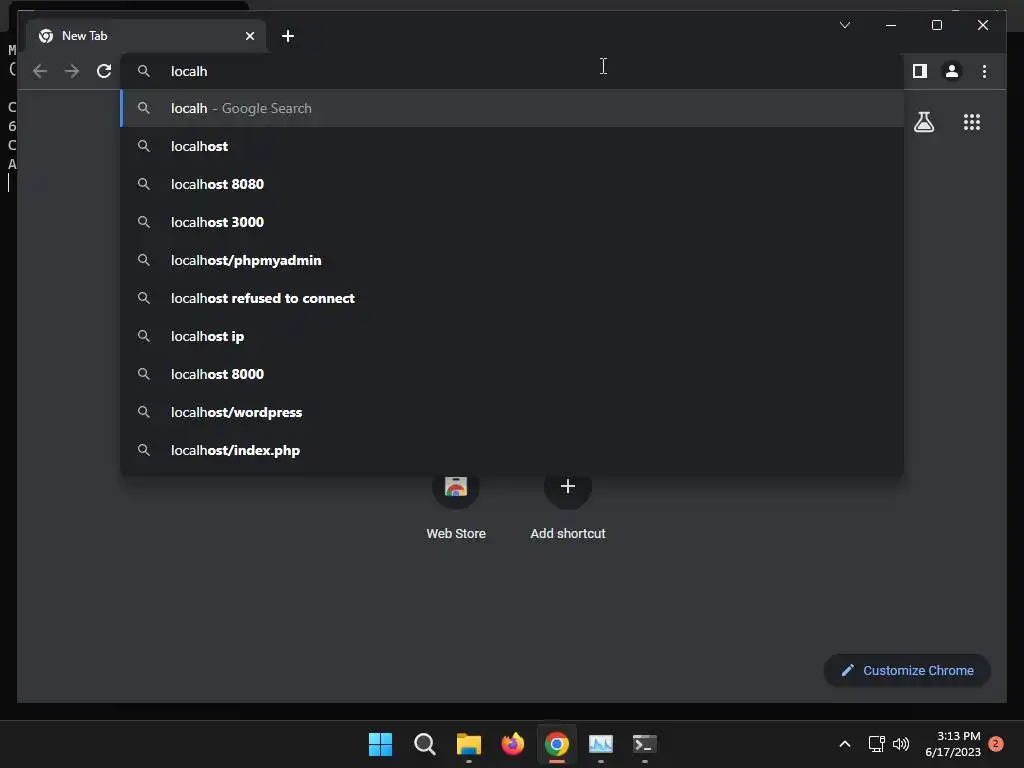Open the terminal taskbar icon
The height and width of the screenshot is (768, 1024).
click(x=645, y=744)
